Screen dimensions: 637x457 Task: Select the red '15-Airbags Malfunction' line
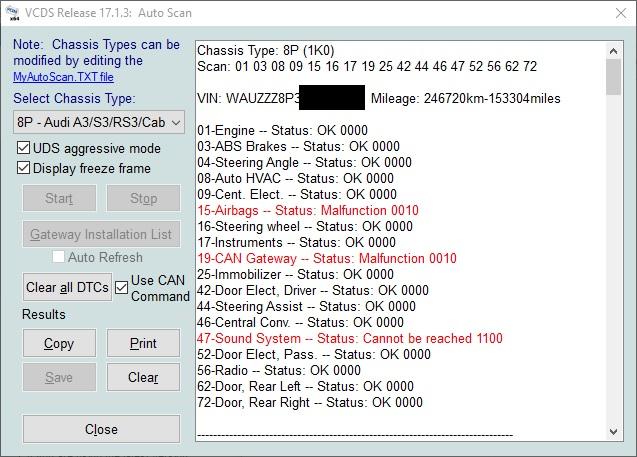[308, 210]
